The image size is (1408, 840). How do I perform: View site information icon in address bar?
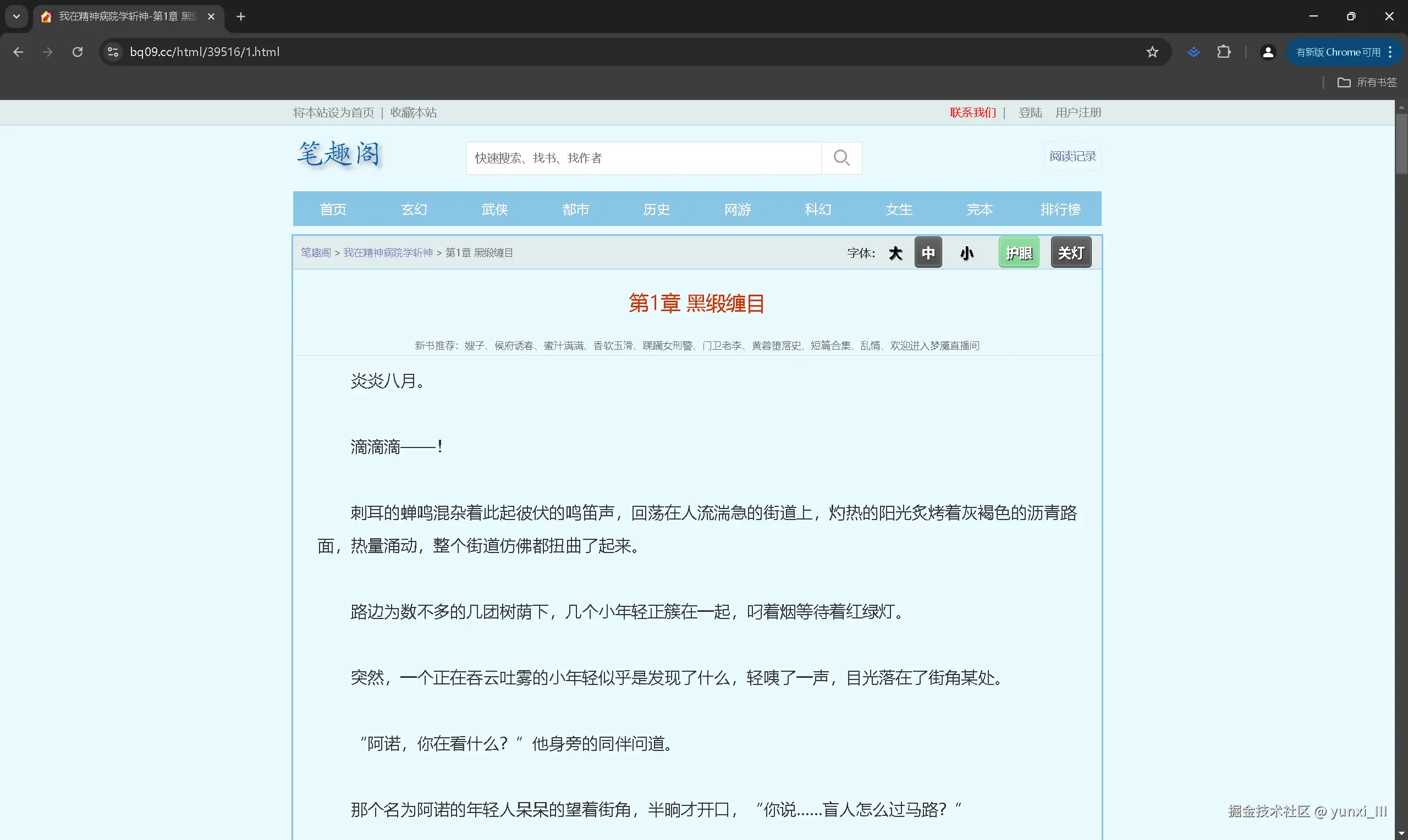(x=113, y=52)
